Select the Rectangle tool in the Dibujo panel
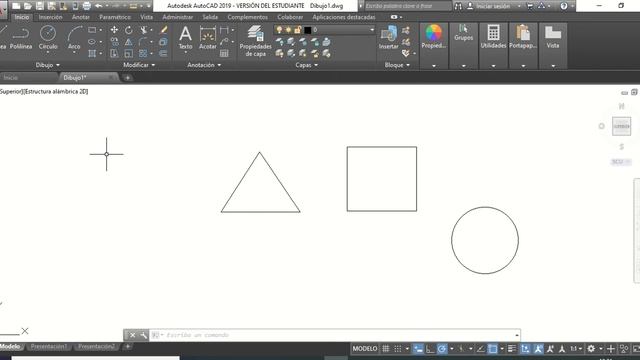Image resolution: width=640 pixels, height=360 pixels. 92,30
